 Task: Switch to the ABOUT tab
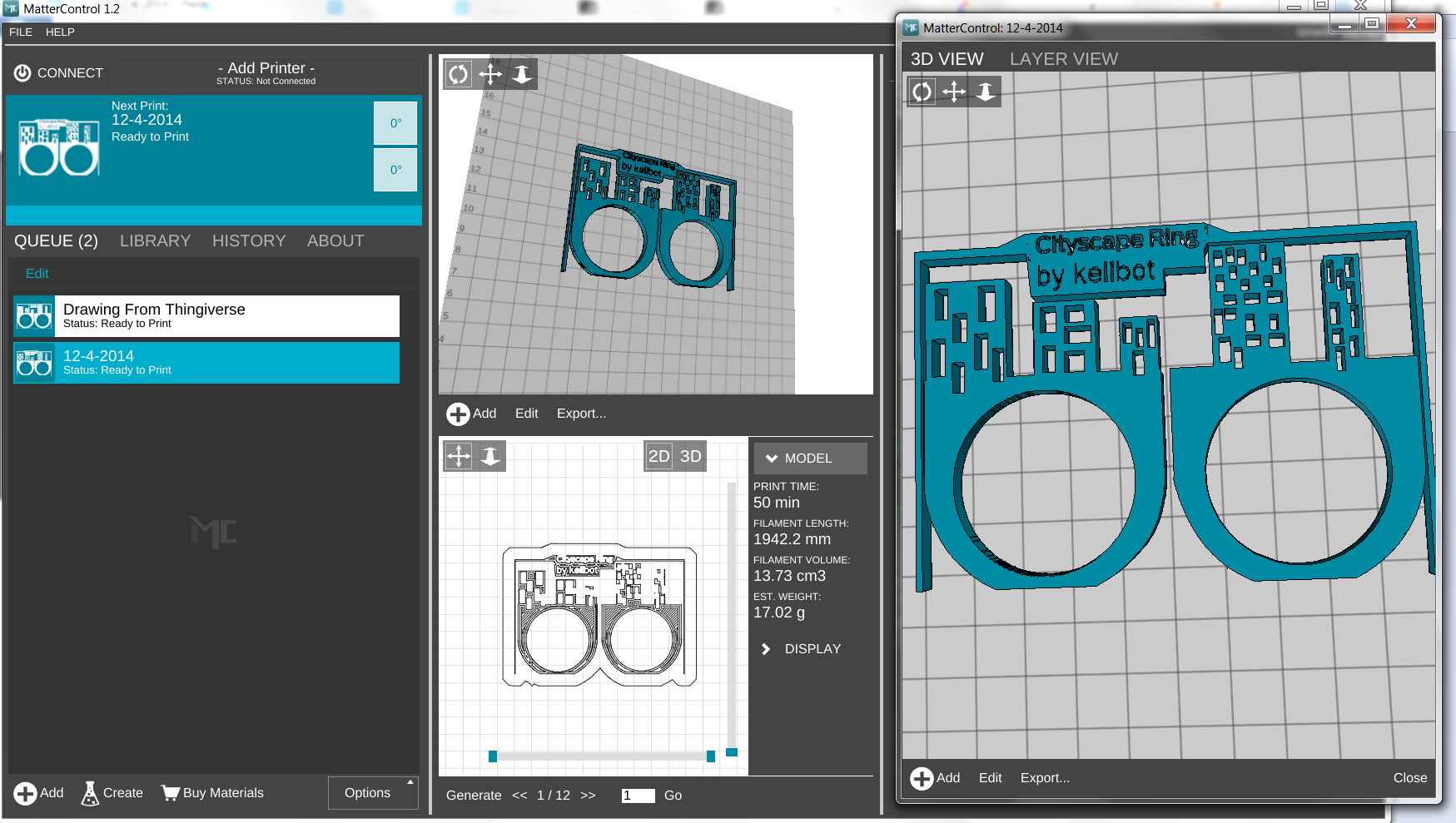point(335,241)
